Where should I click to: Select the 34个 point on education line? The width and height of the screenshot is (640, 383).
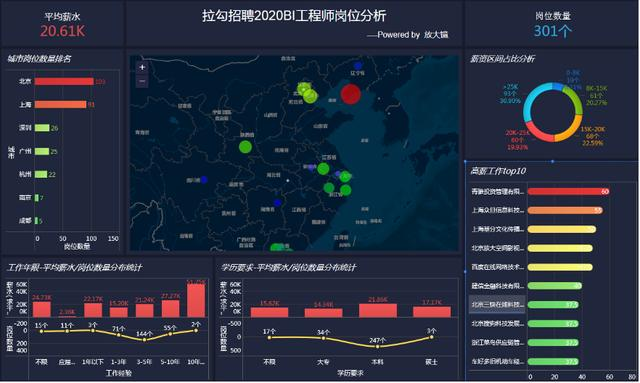(323, 338)
